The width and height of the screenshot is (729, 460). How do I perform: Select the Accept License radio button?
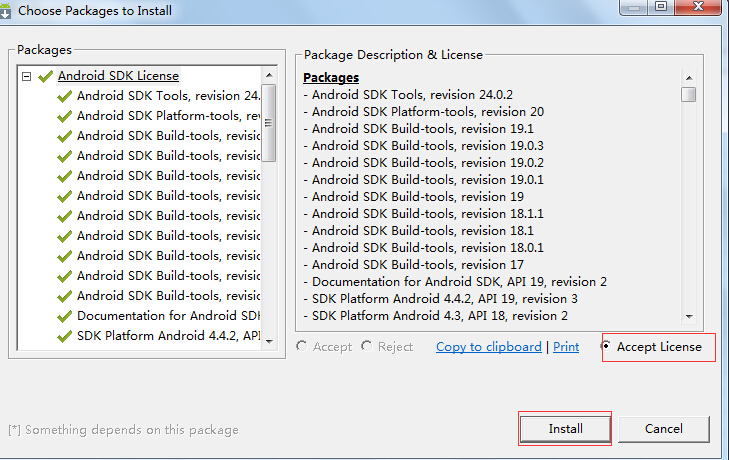click(x=606, y=346)
